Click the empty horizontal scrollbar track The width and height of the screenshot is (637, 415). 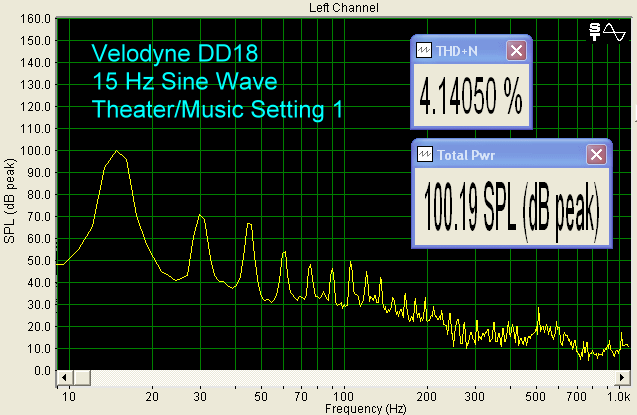click(x=350, y=378)
